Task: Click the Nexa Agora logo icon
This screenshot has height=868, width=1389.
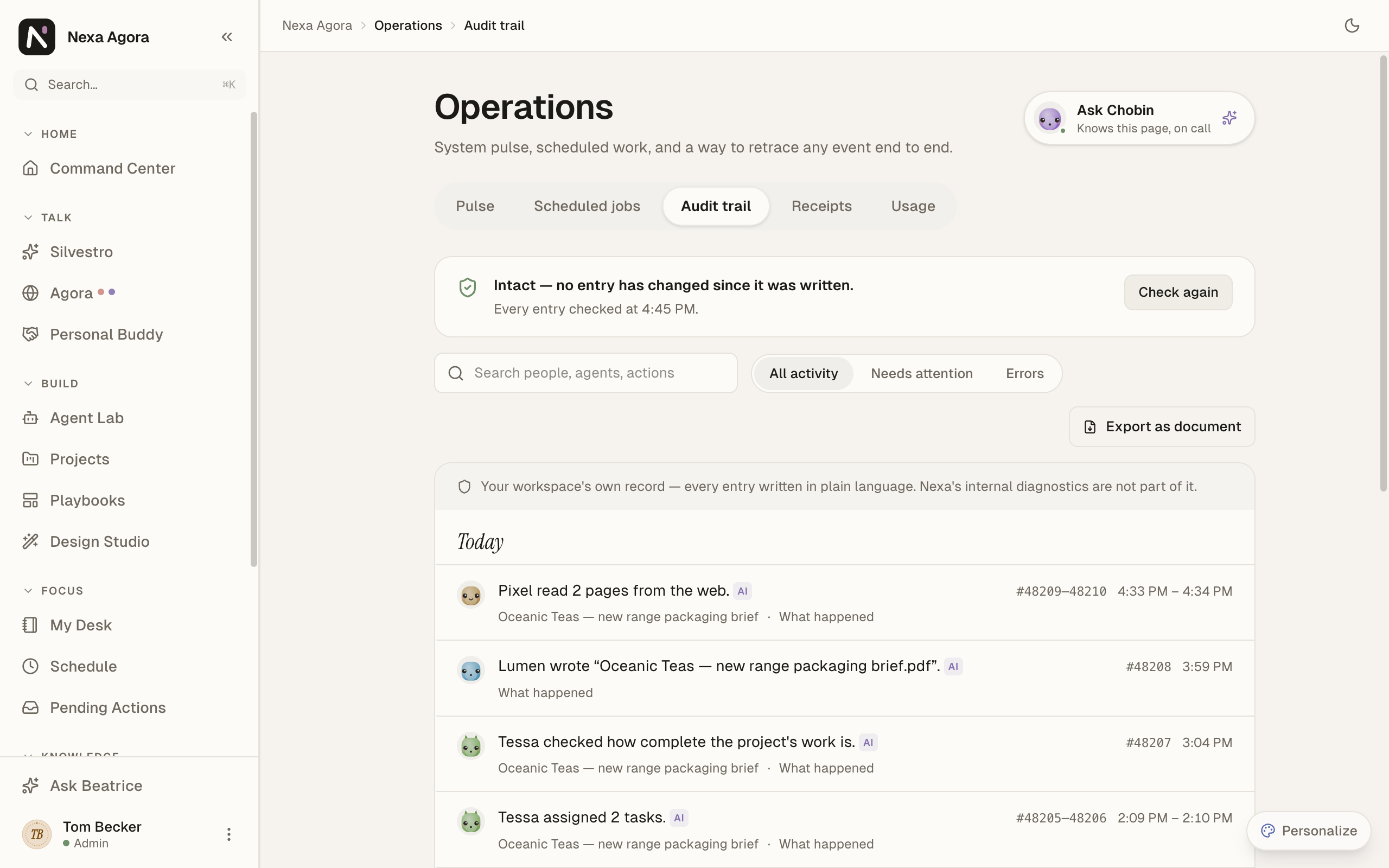Action: tap(37, 37)
